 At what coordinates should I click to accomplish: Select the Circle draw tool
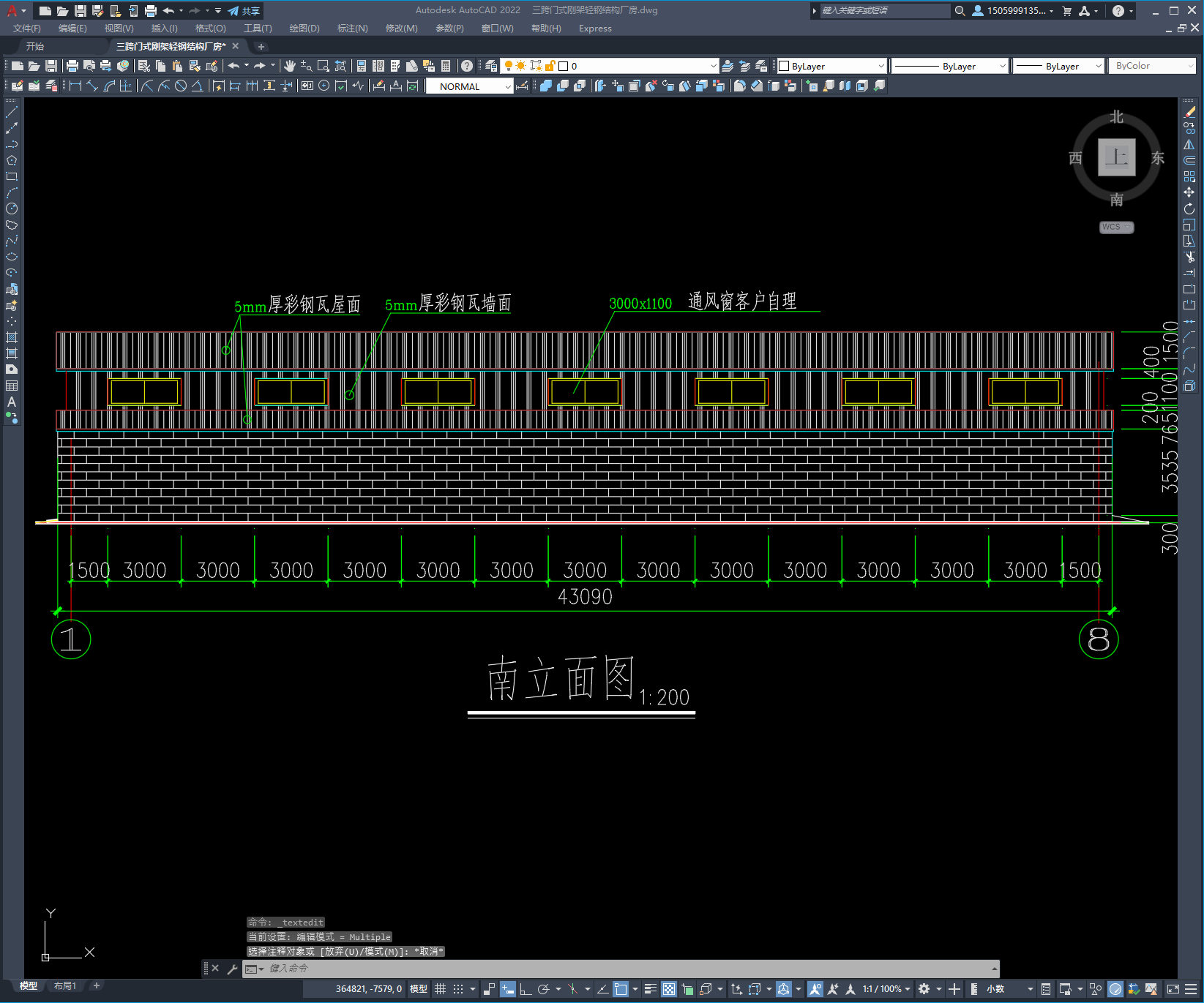coord(12,209)
